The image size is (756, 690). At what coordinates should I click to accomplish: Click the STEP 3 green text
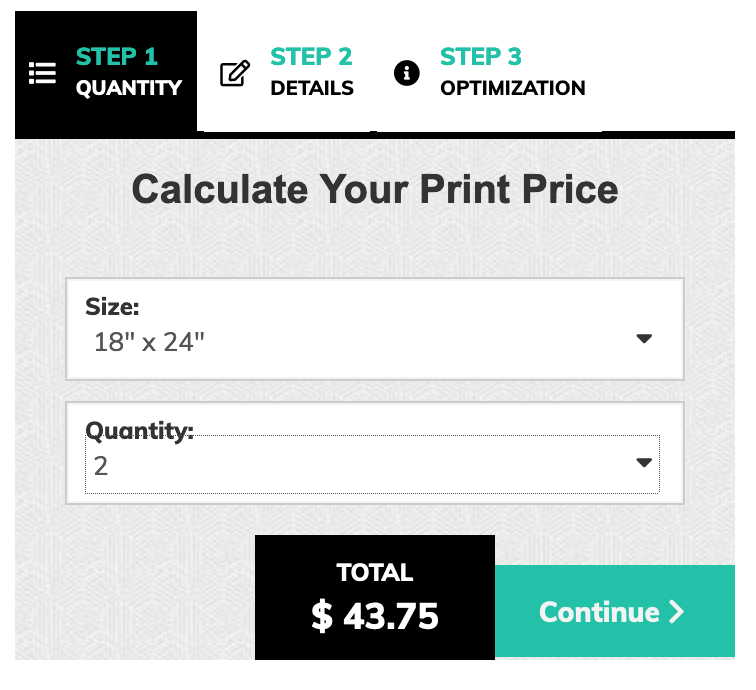click(x=481, y=57)
